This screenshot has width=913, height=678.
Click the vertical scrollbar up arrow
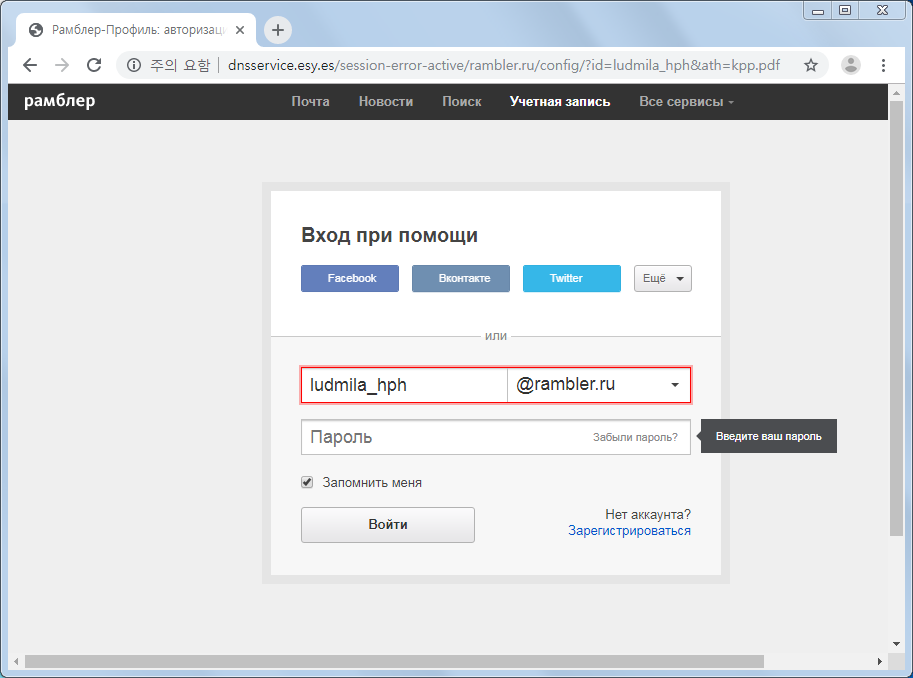[896, 93]
